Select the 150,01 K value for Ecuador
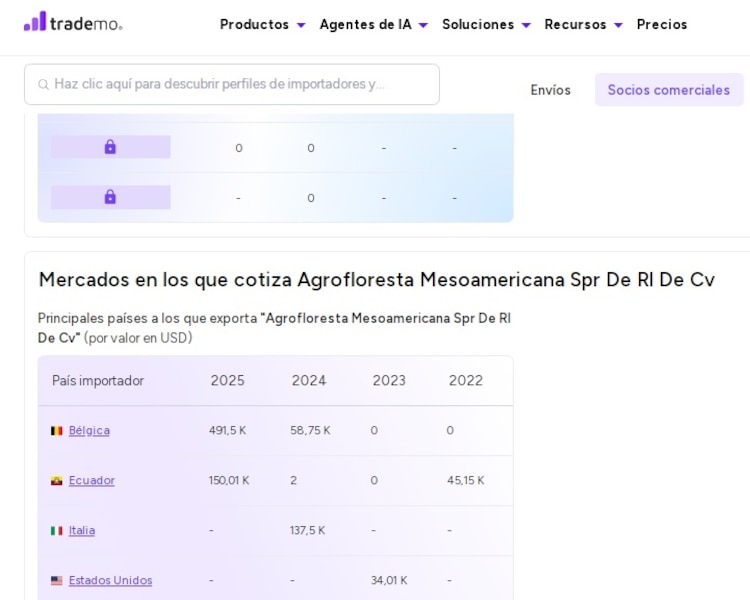This screenshot has width=750, height=600. point(229,480)
